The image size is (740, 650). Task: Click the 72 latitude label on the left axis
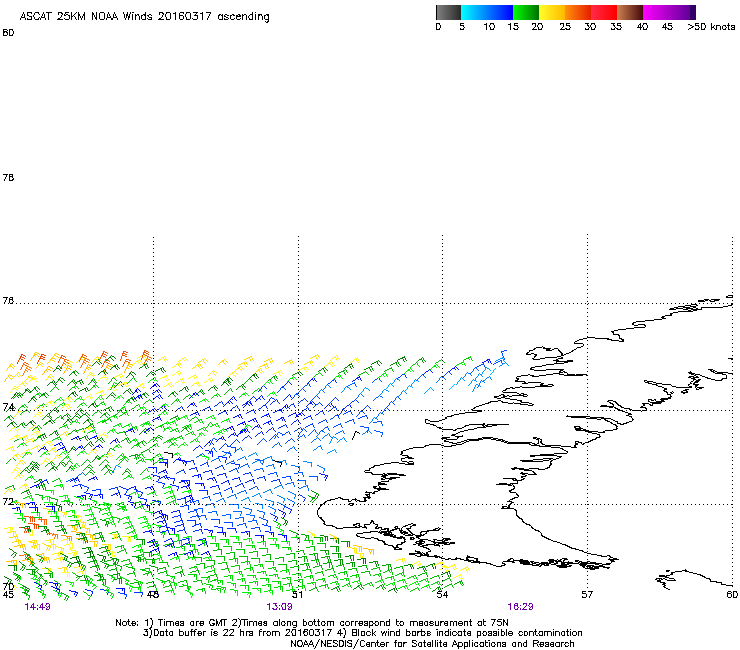click(8, 501)
